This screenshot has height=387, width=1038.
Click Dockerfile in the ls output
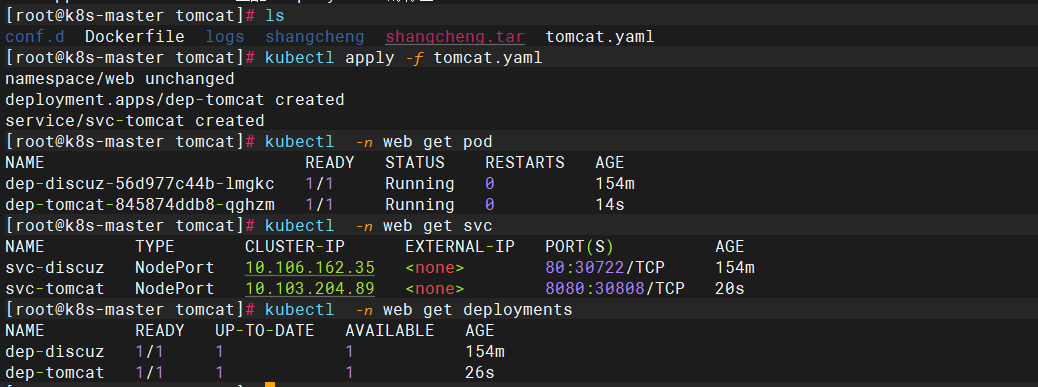coord(135,37)
